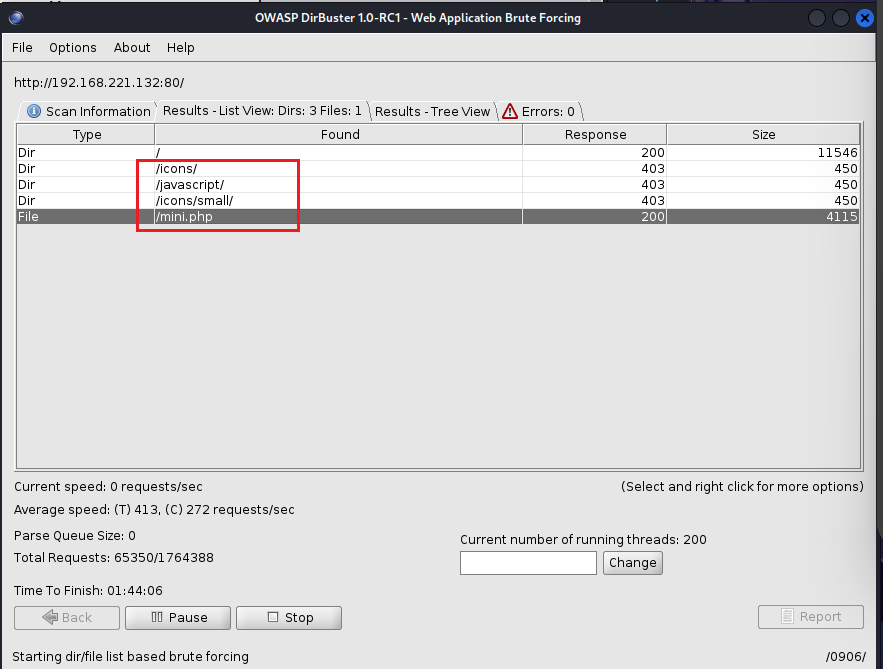Viewport: 883px width, 669px height.
Task: Click the size value 11546
Action: [x=837, y=153]
